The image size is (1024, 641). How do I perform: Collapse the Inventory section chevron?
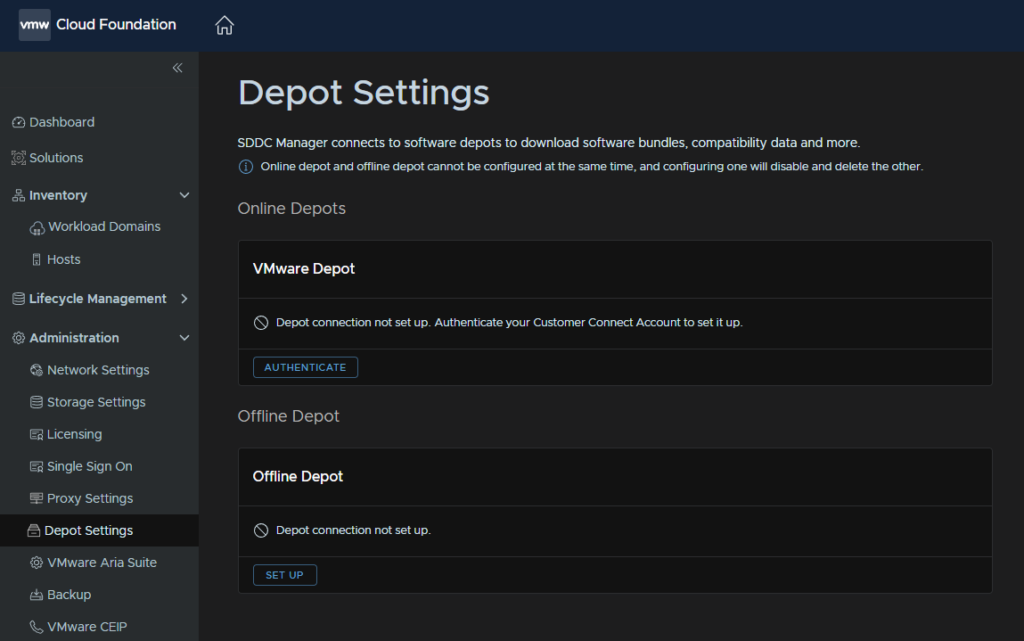(185, 195)
